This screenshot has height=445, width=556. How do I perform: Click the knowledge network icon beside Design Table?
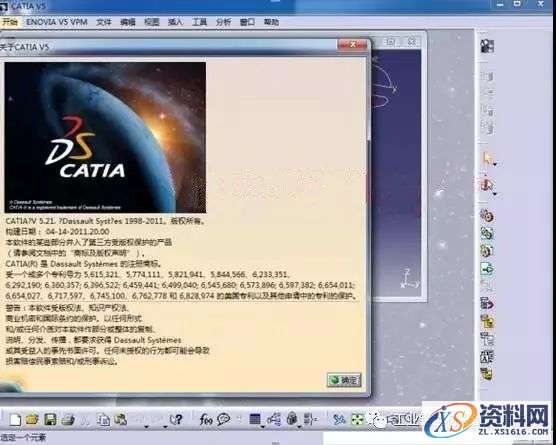pos(274,419)
